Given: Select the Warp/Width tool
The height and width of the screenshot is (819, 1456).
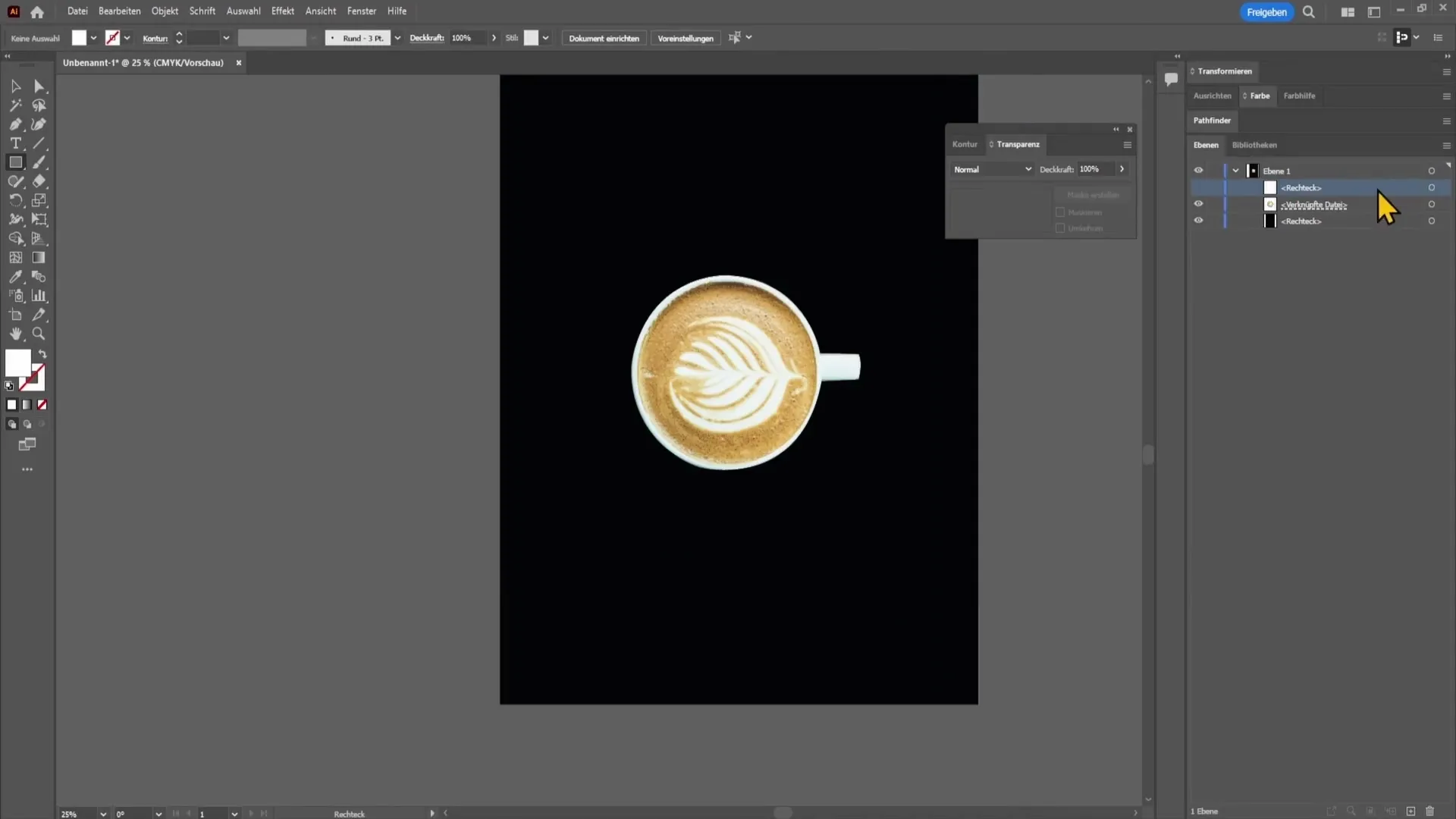Looking at the screenshot, I should [x=15, y=219].
